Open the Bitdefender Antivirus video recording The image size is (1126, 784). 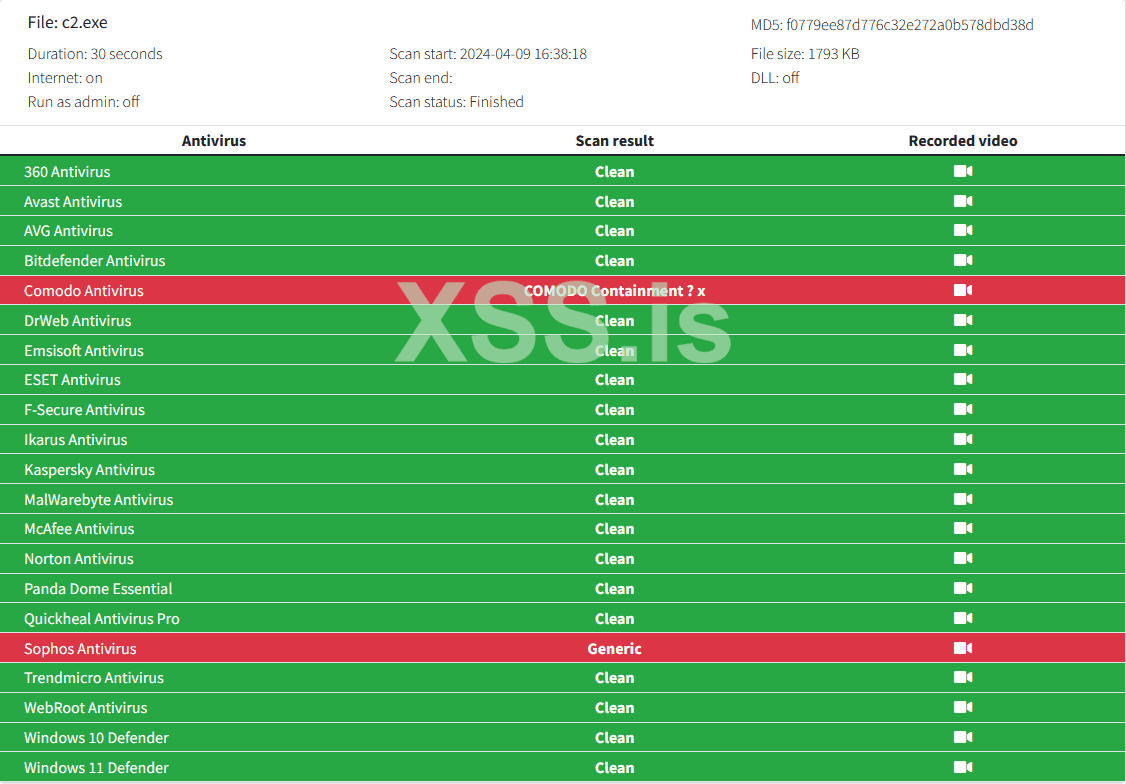(962, 260)
